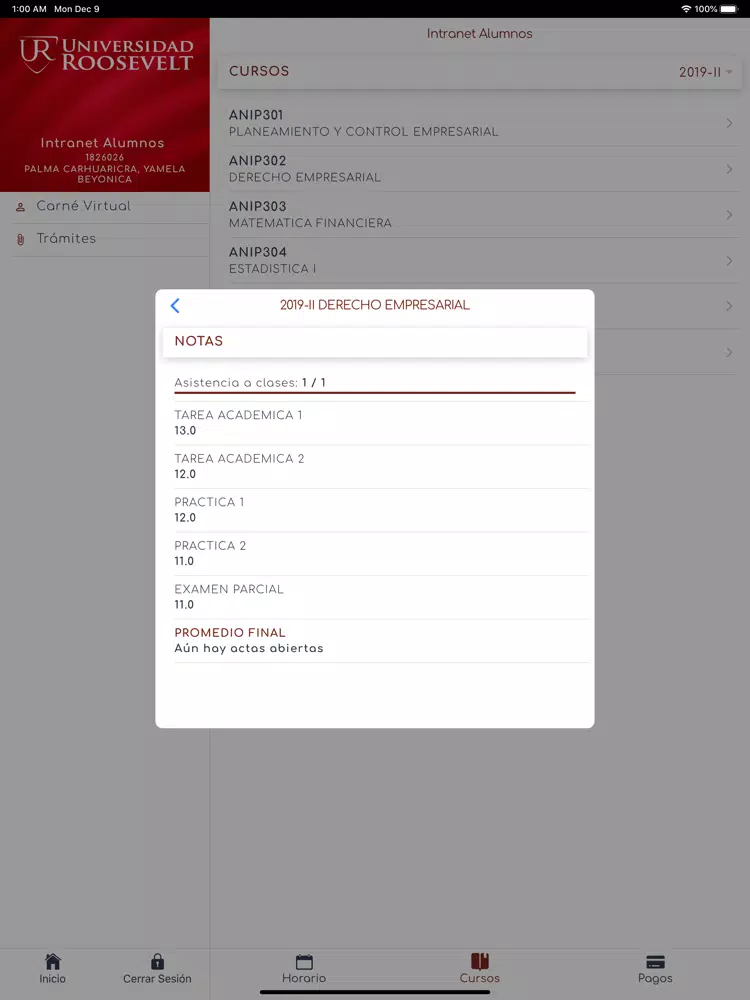Tap the Carné Virtual person icon
750x1000 pixels.
click(20, 207)
